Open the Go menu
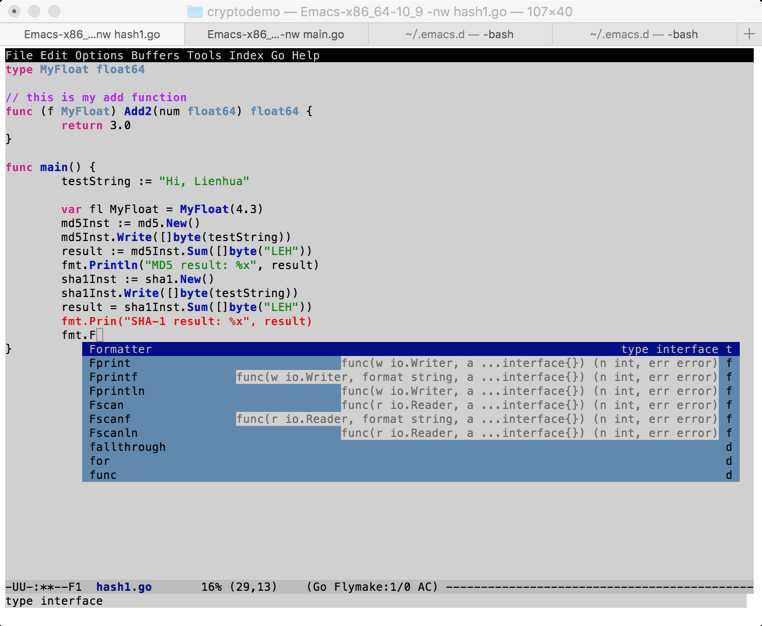 click(x=277, y=55)
